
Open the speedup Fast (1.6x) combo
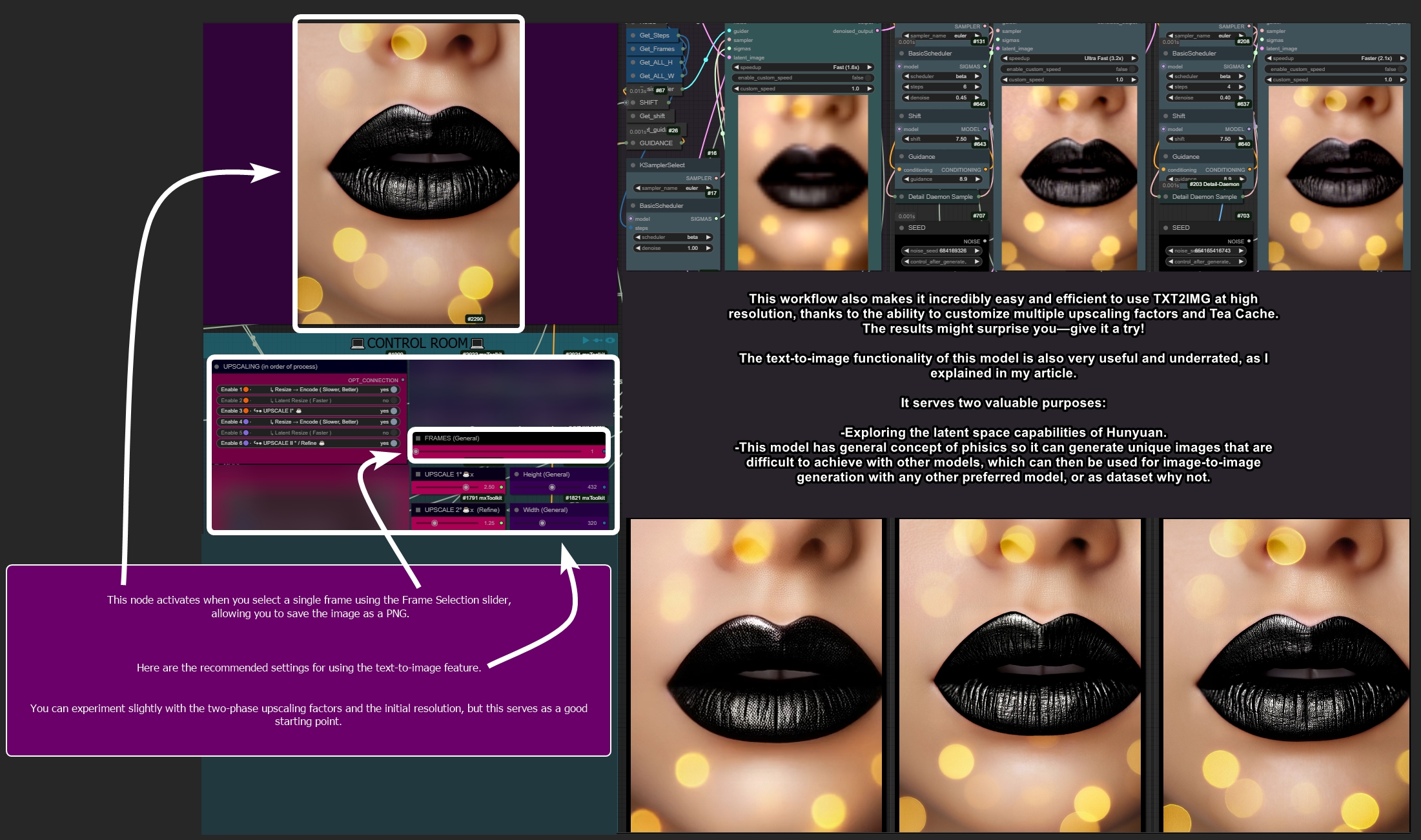[x=804, y=67]
